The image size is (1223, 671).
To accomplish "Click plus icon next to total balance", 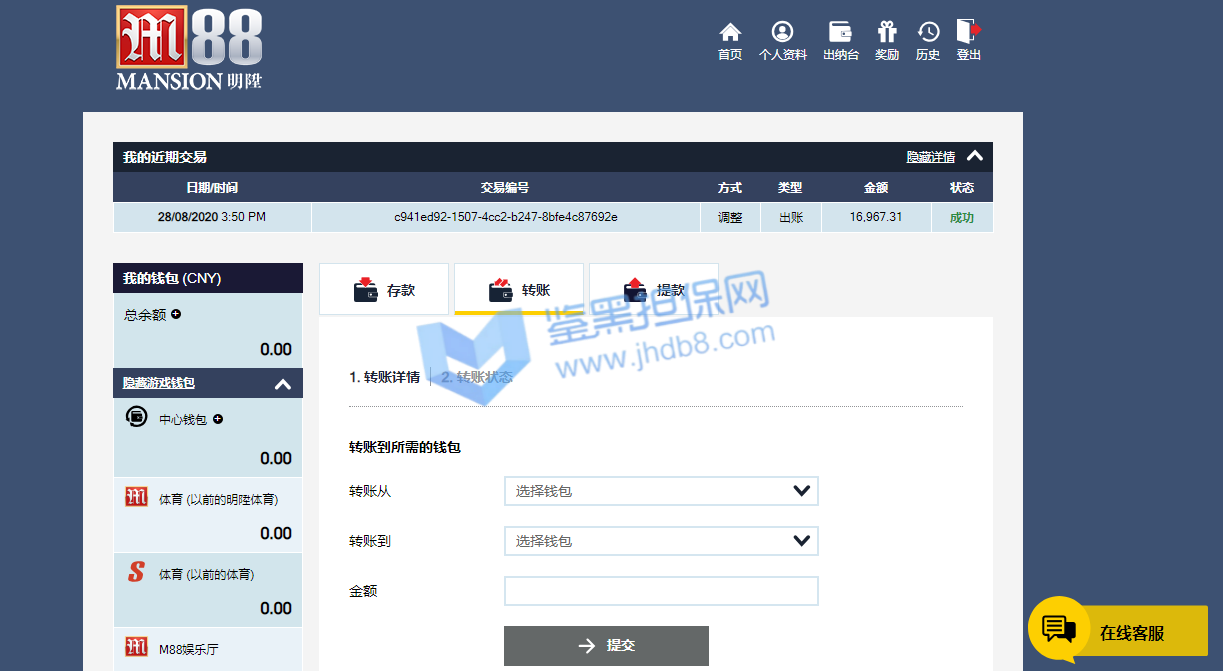I will click(x=176, y=314).
